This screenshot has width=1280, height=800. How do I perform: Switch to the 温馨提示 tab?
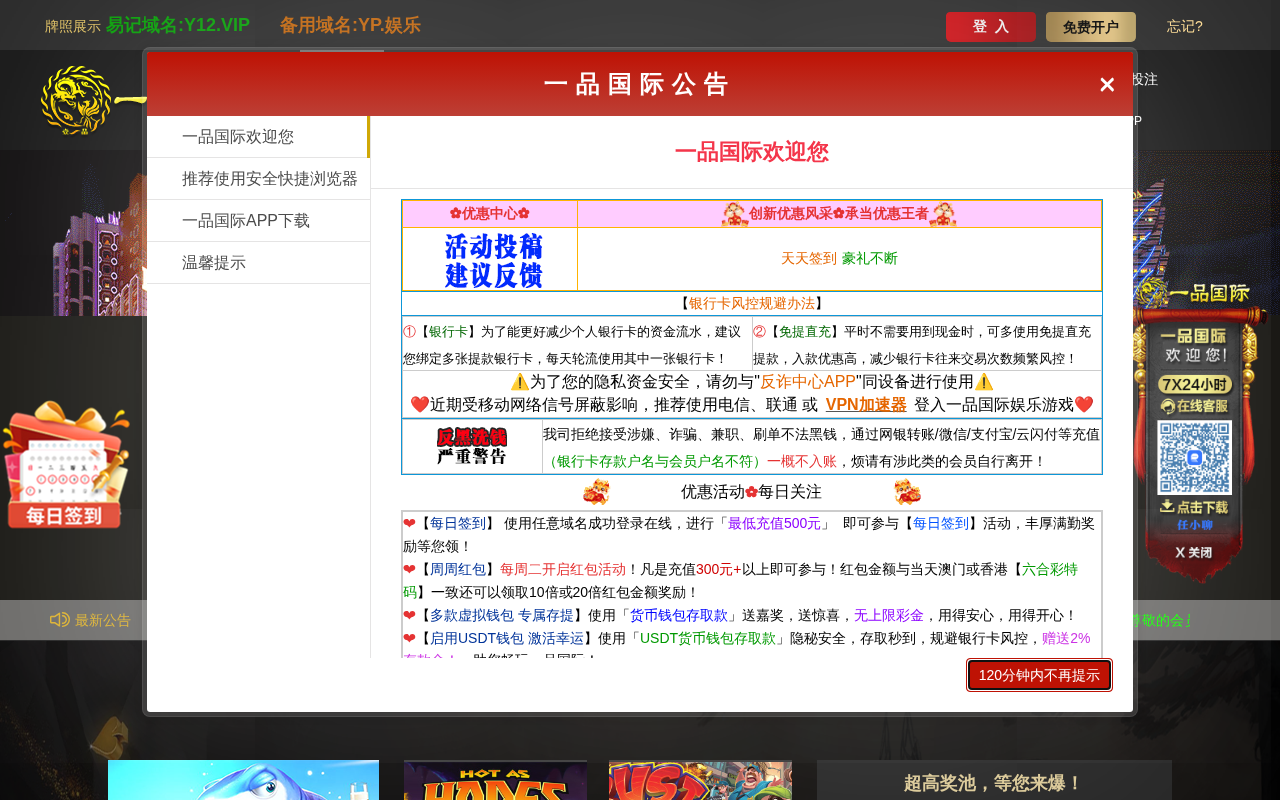258,263
